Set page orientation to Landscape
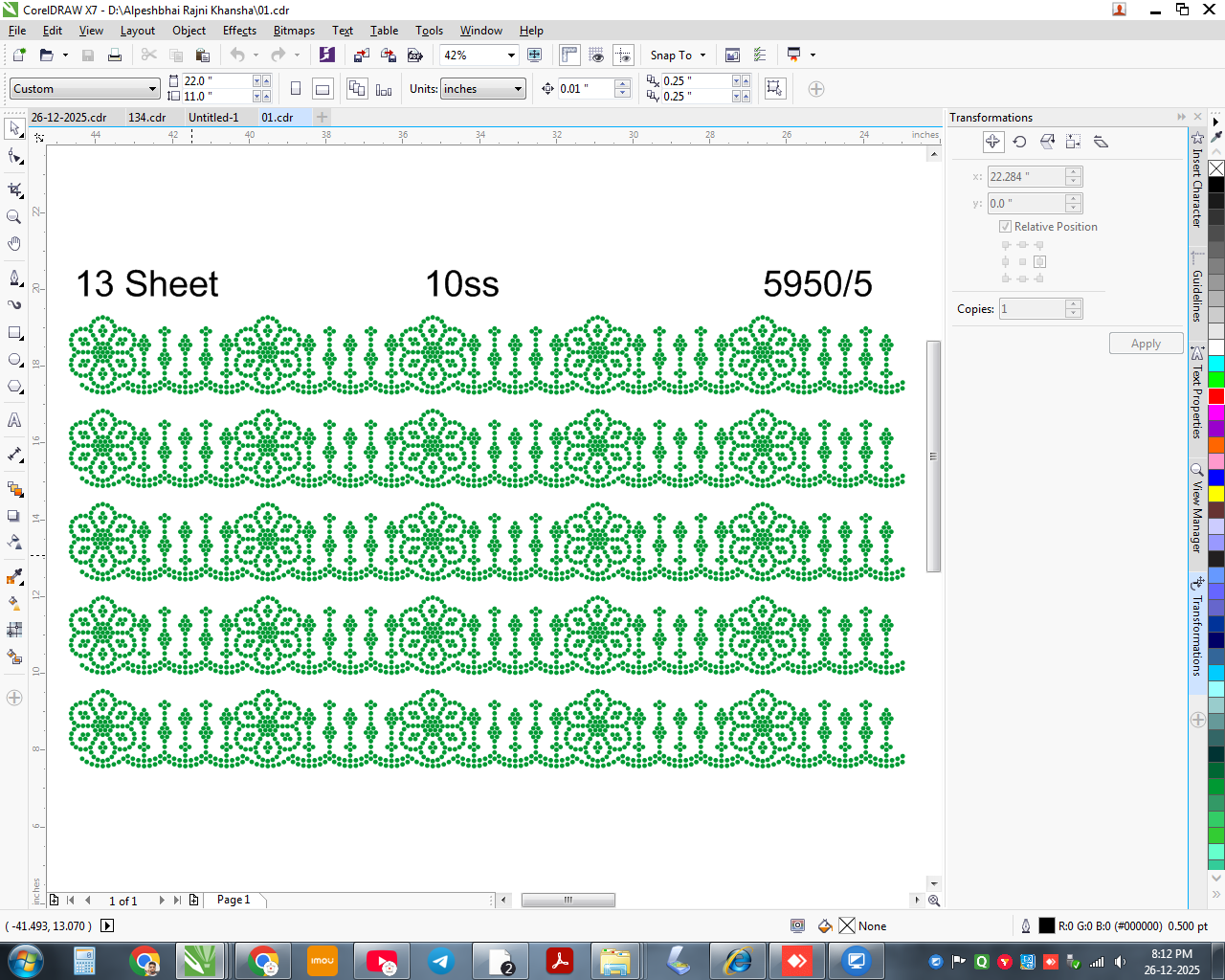This screenshot has width=1225, height=980. pos(323,89)
